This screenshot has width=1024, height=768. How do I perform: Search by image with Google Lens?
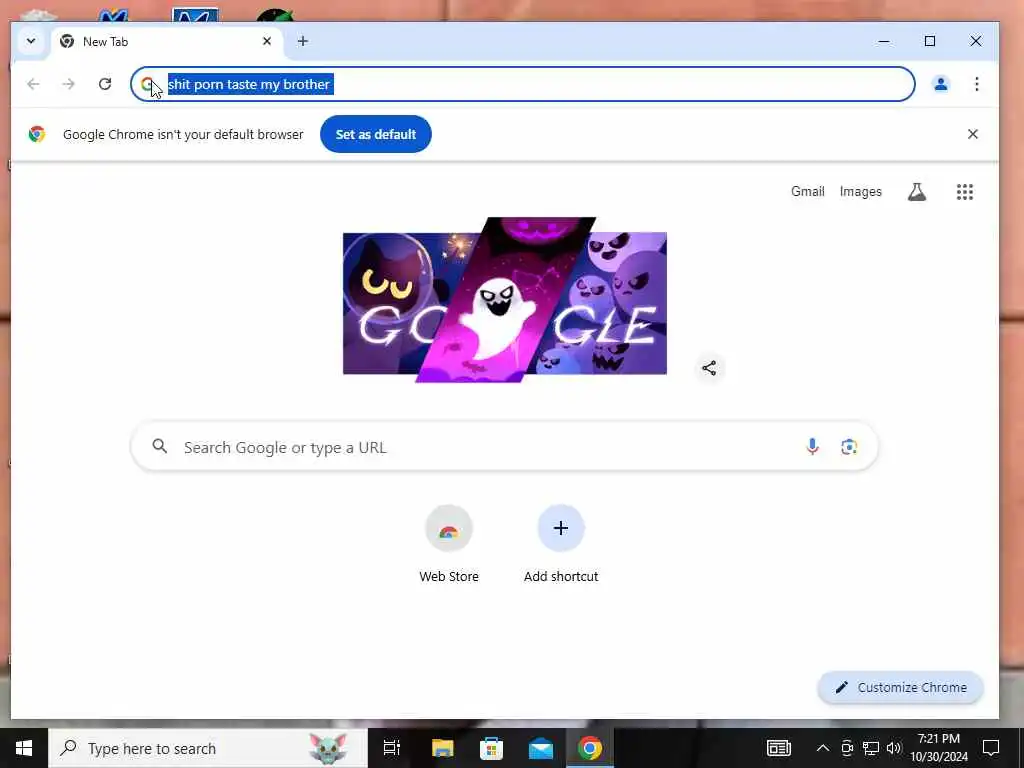click(x=848, y=447)
